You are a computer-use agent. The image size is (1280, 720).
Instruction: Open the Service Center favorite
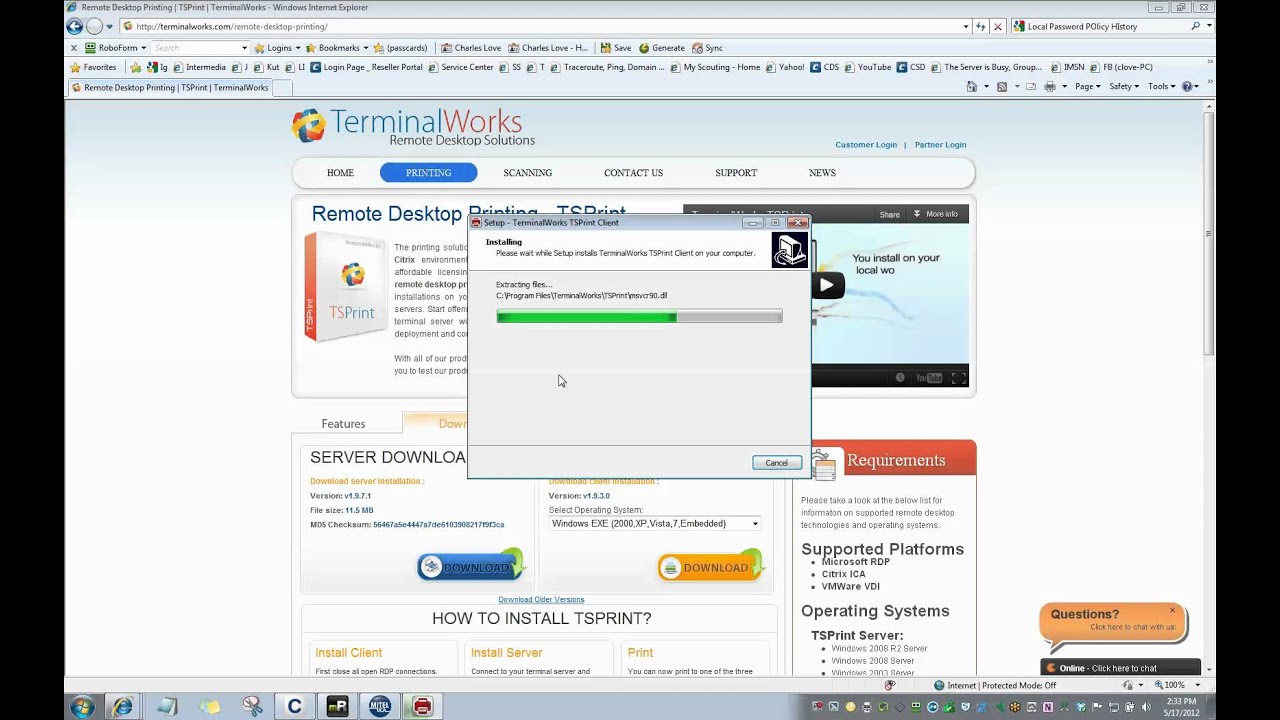[x=461, y=68]
